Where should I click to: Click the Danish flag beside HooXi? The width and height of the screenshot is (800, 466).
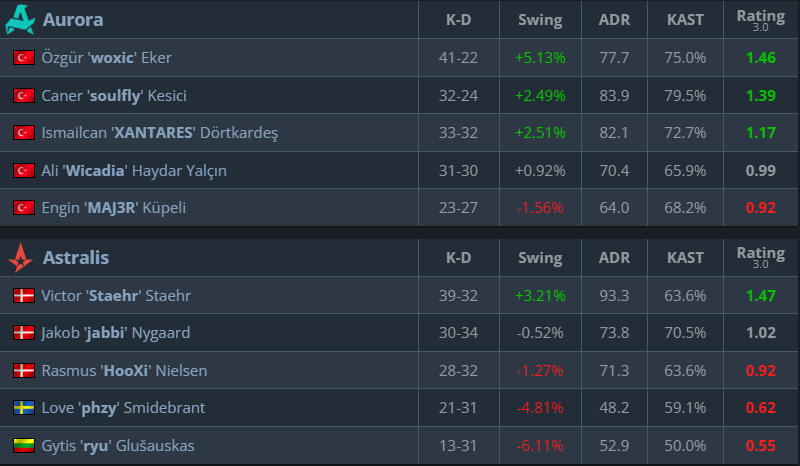pos(23,371)
